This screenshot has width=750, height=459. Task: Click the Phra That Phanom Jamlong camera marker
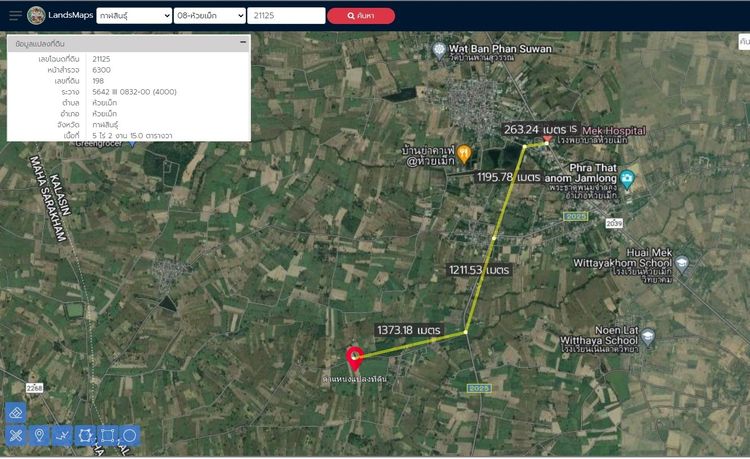(627, 179)
